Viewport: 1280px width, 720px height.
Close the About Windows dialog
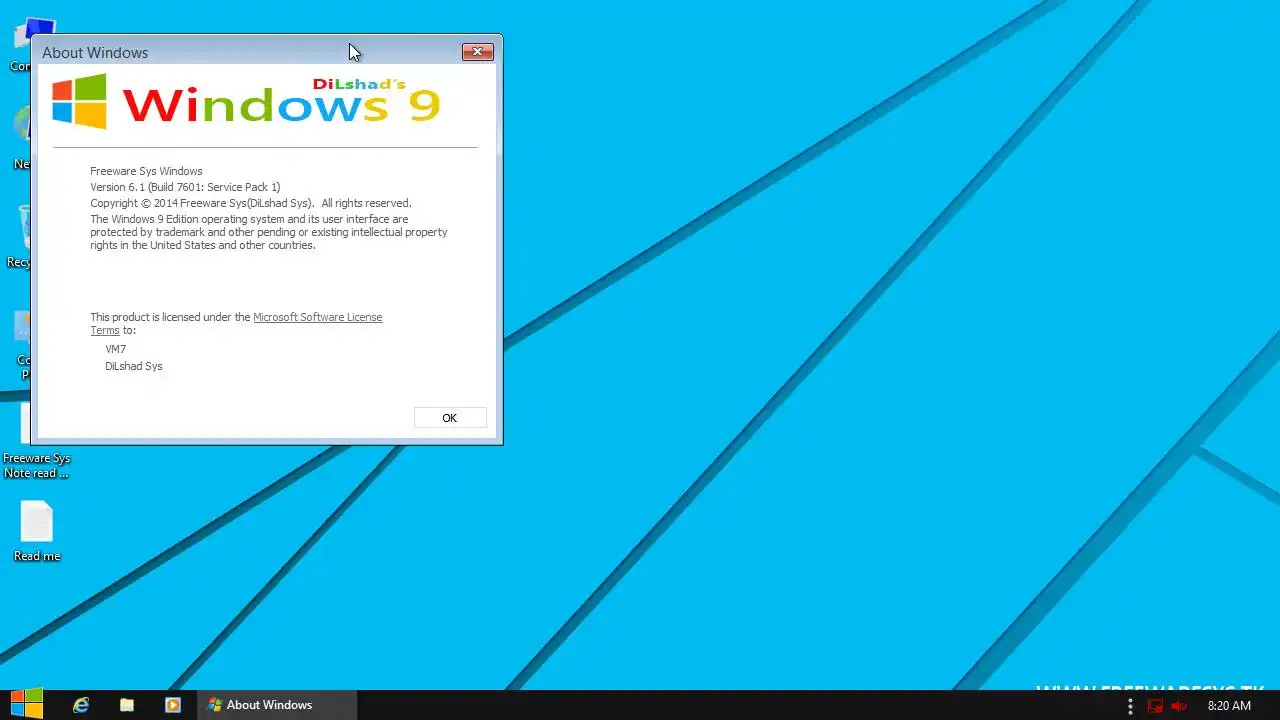point(477,52)
